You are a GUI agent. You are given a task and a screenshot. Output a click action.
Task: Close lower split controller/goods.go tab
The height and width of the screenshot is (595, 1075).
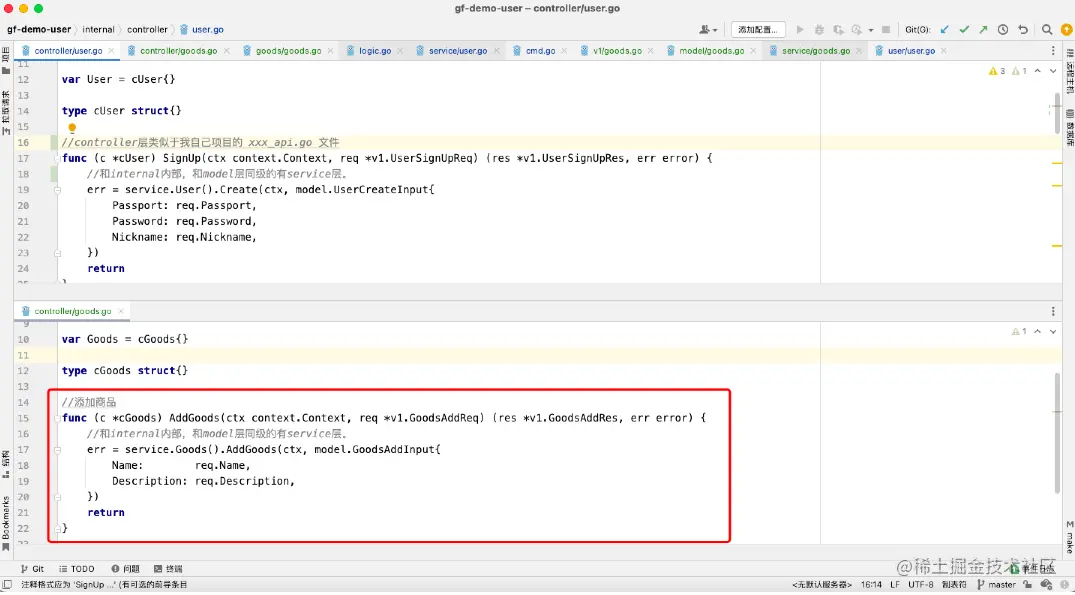(x=121, y=311)
